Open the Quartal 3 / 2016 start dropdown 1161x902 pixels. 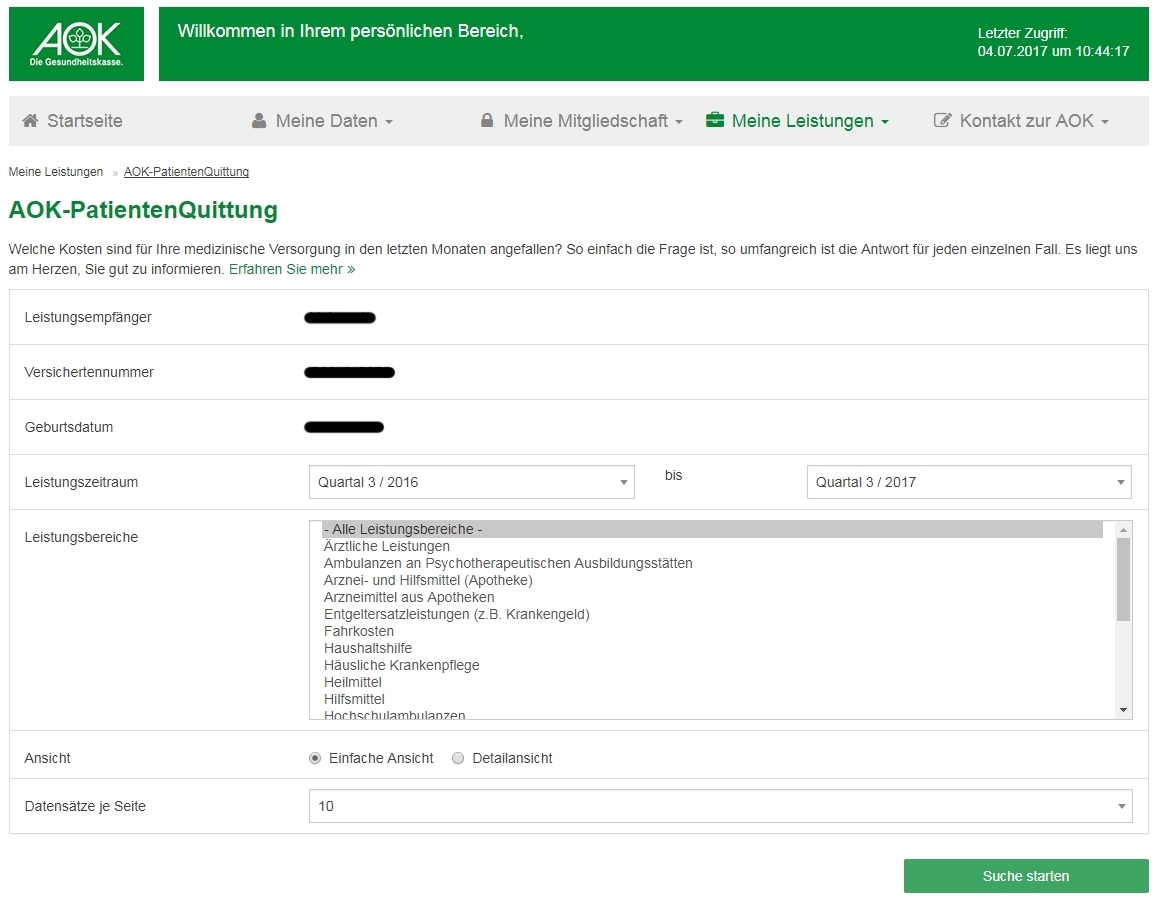click(472, 482)
